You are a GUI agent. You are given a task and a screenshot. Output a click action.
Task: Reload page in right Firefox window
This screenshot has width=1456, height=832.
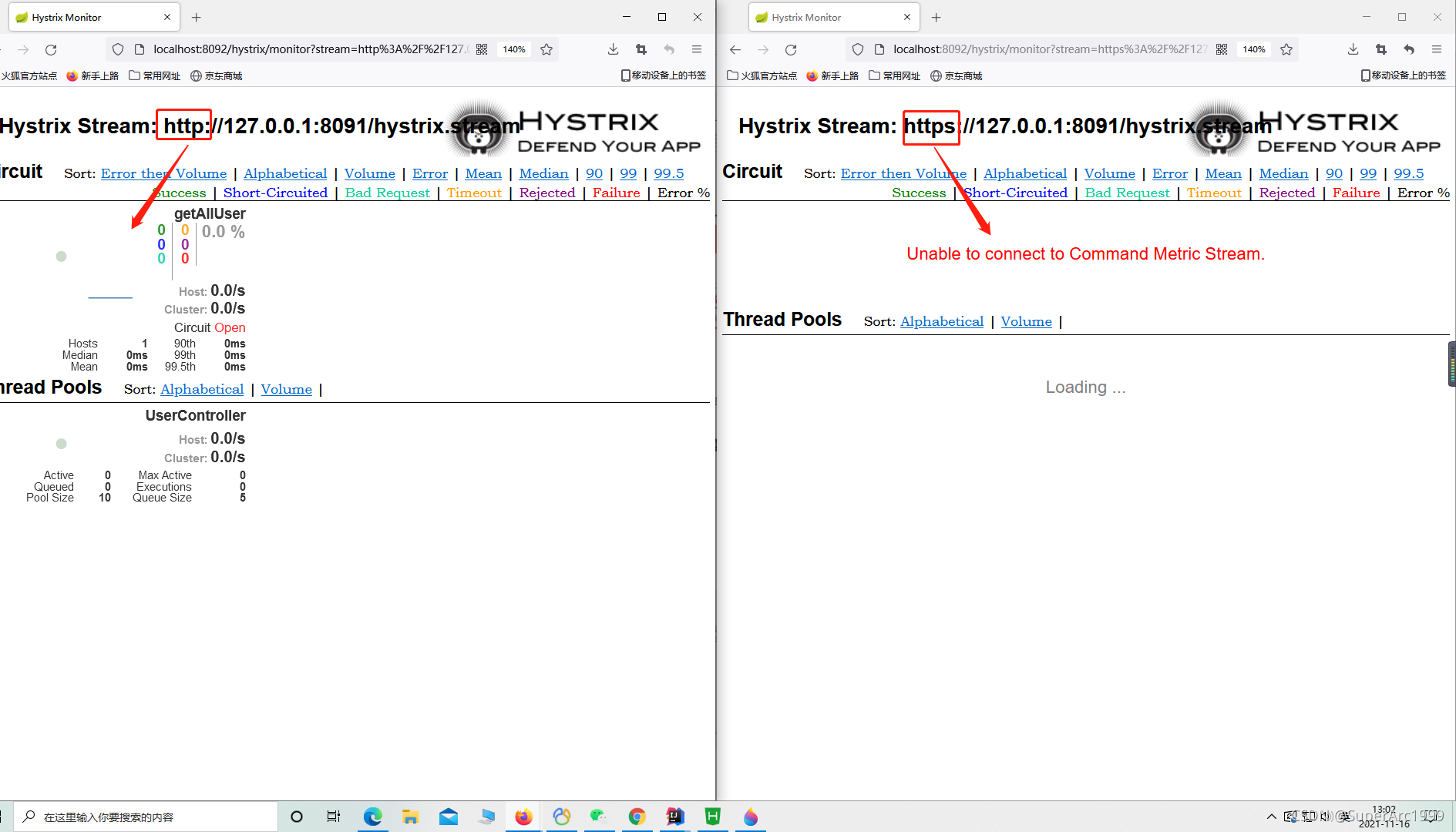(x=791, y=49)
